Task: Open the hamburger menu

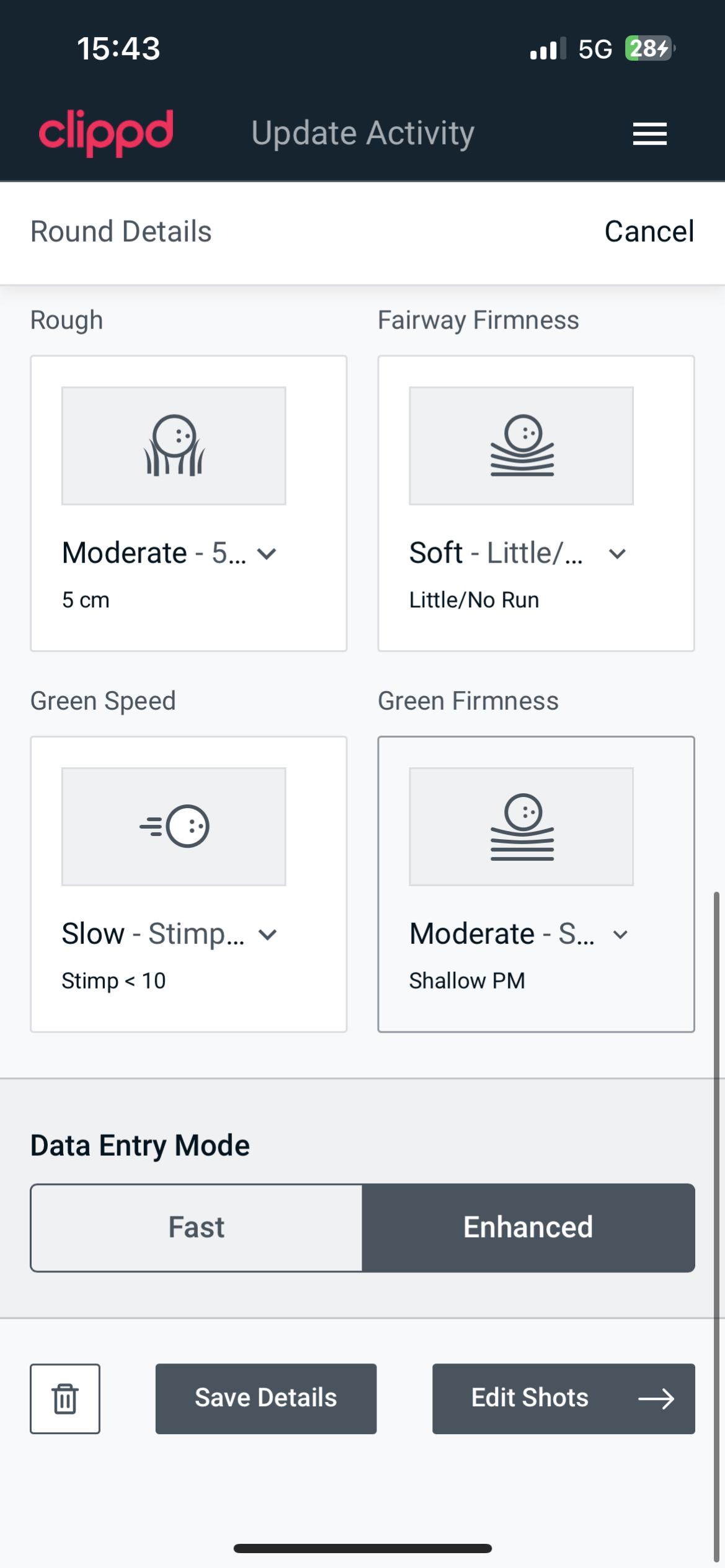Action: pos(649,134)
